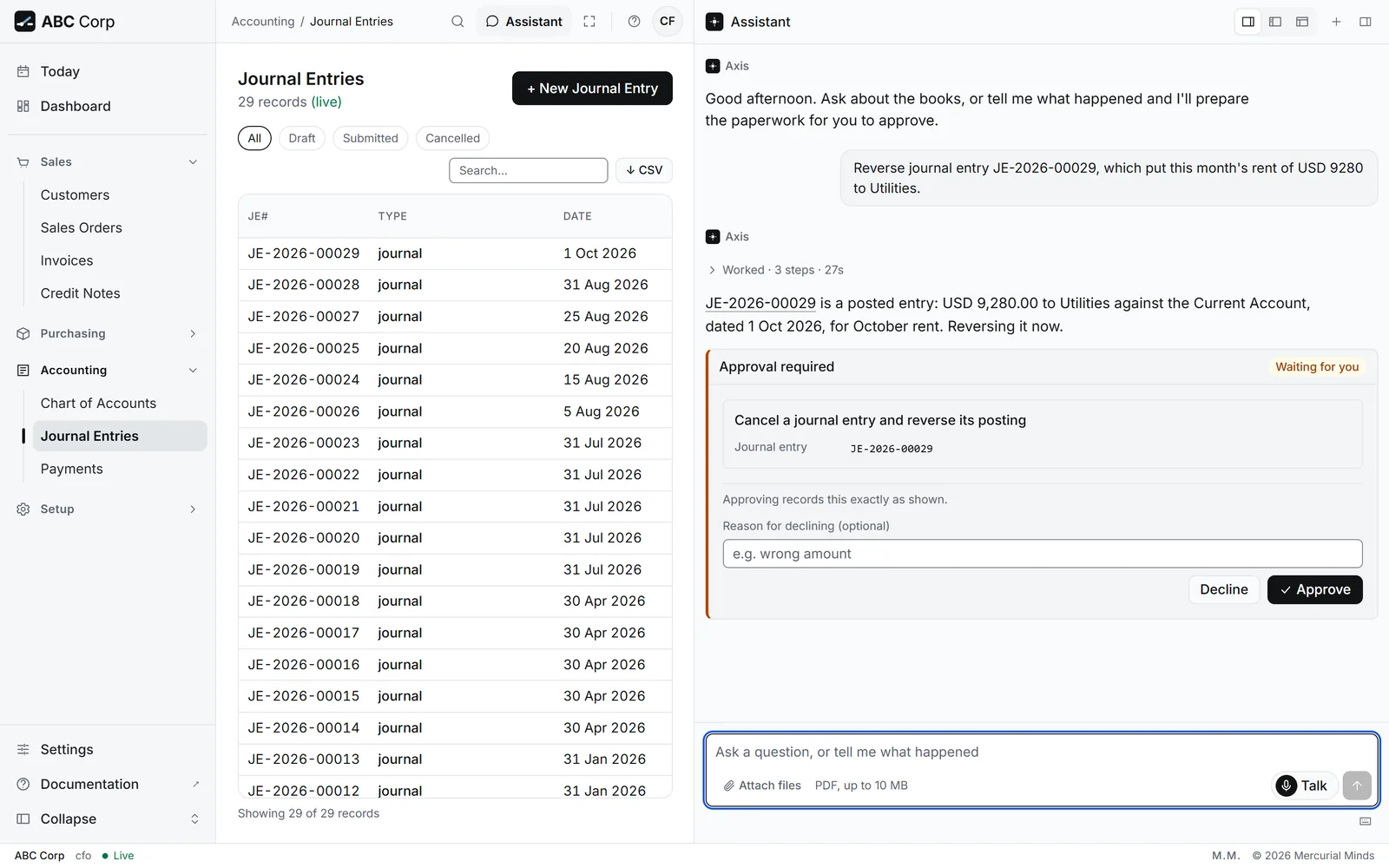
Task: Expand the Setup section chevron
Action: click(x=193, y=510)
